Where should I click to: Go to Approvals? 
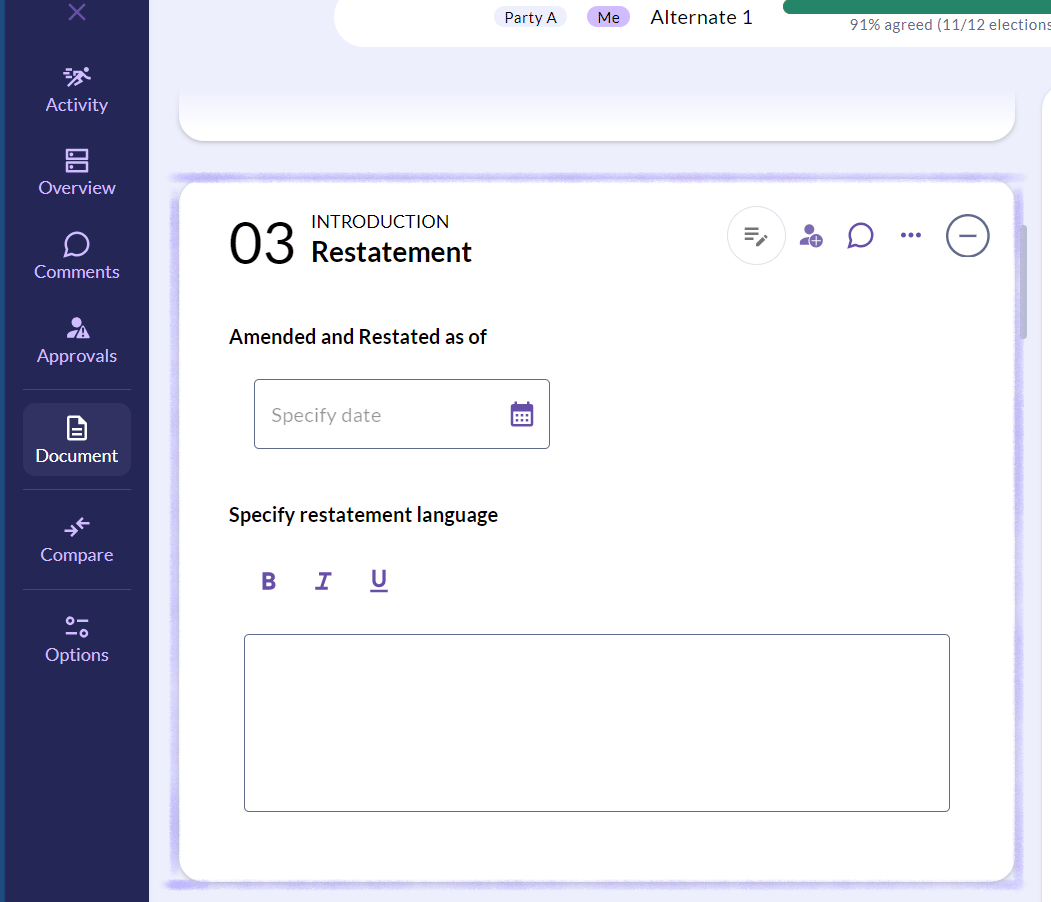[76, 340]
